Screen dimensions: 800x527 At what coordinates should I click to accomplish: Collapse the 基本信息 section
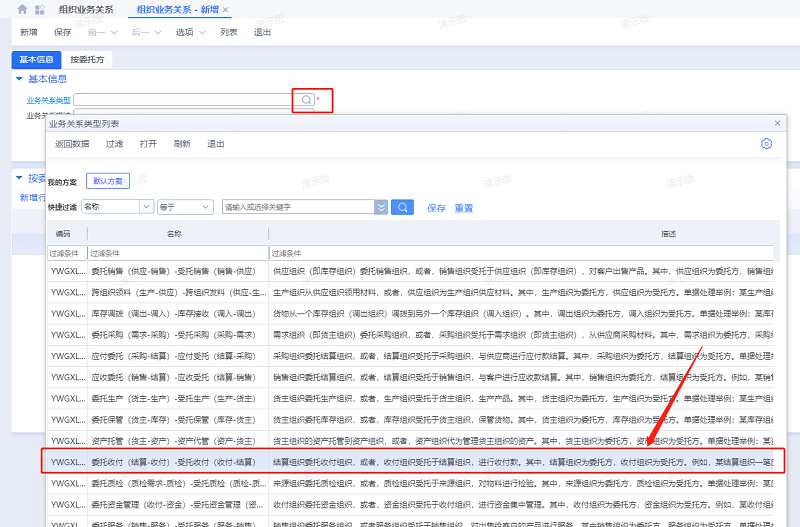click(x=19, y=79)
